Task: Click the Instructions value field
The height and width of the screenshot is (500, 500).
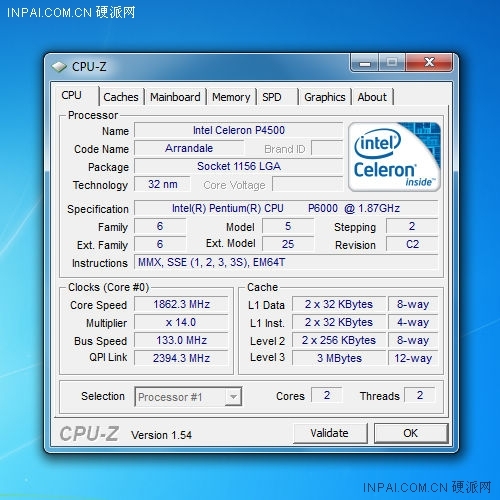Action: [x=286, y=262]
